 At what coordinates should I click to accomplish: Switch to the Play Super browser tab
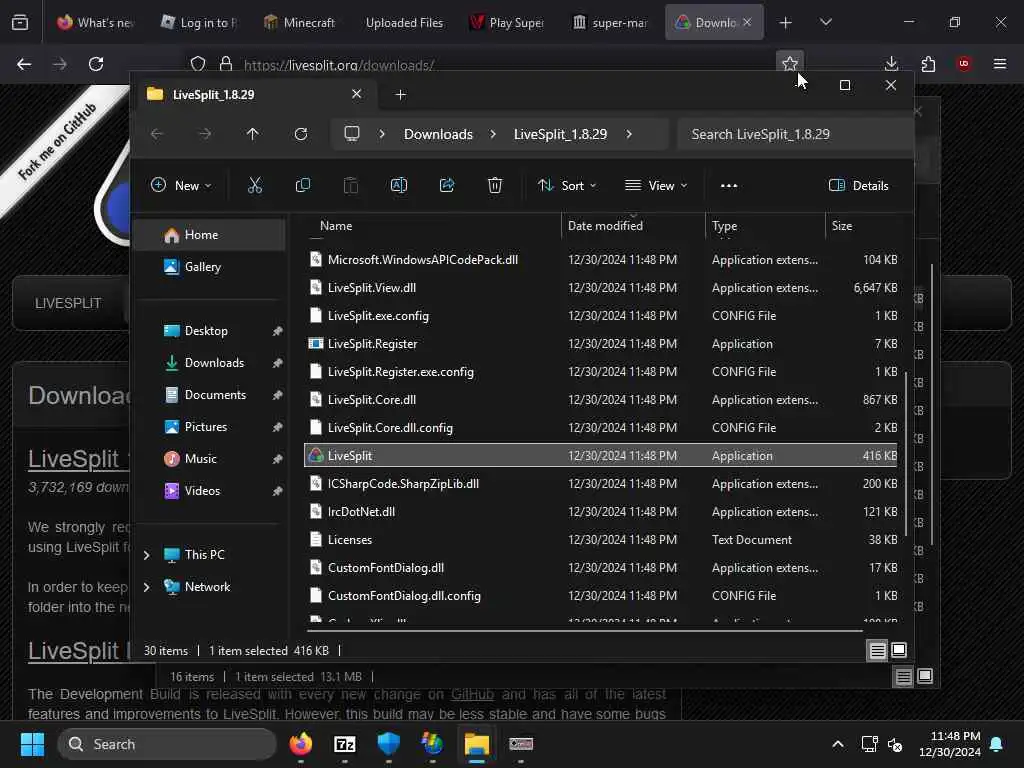507,22
